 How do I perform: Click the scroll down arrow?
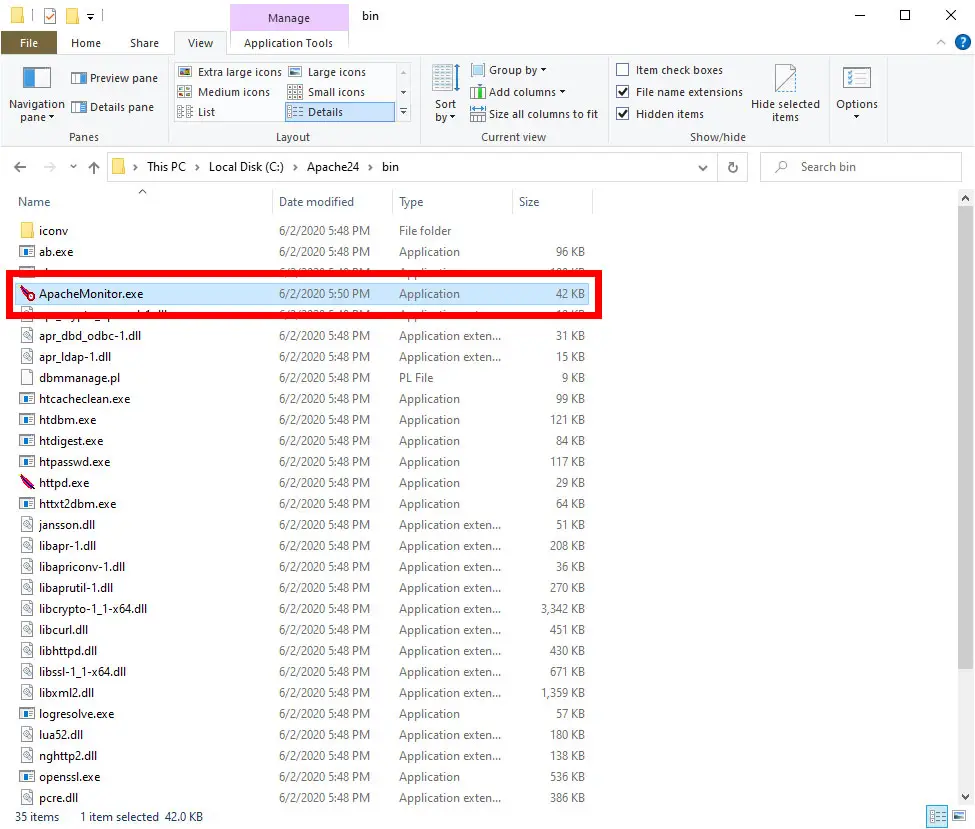pos(965,797)
